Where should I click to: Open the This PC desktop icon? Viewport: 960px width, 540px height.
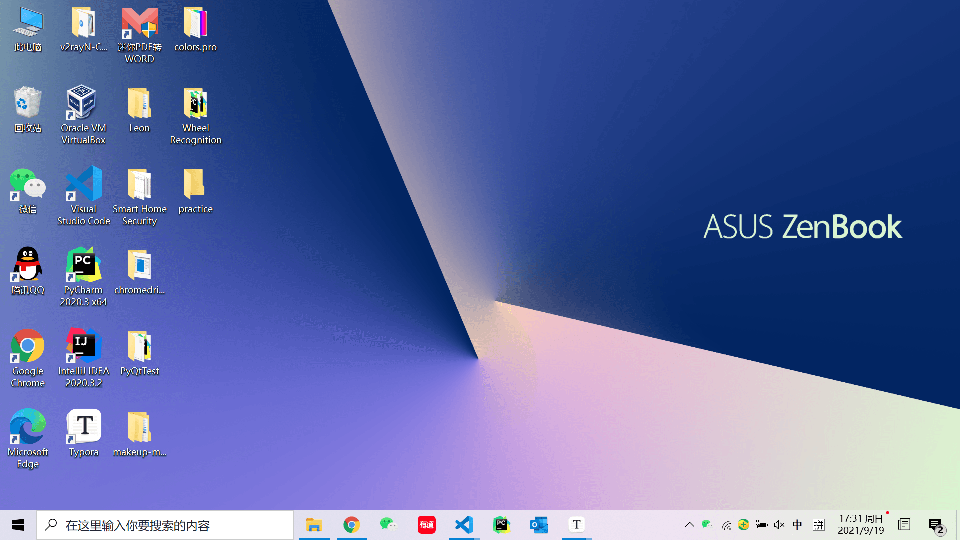pos(28,29)
